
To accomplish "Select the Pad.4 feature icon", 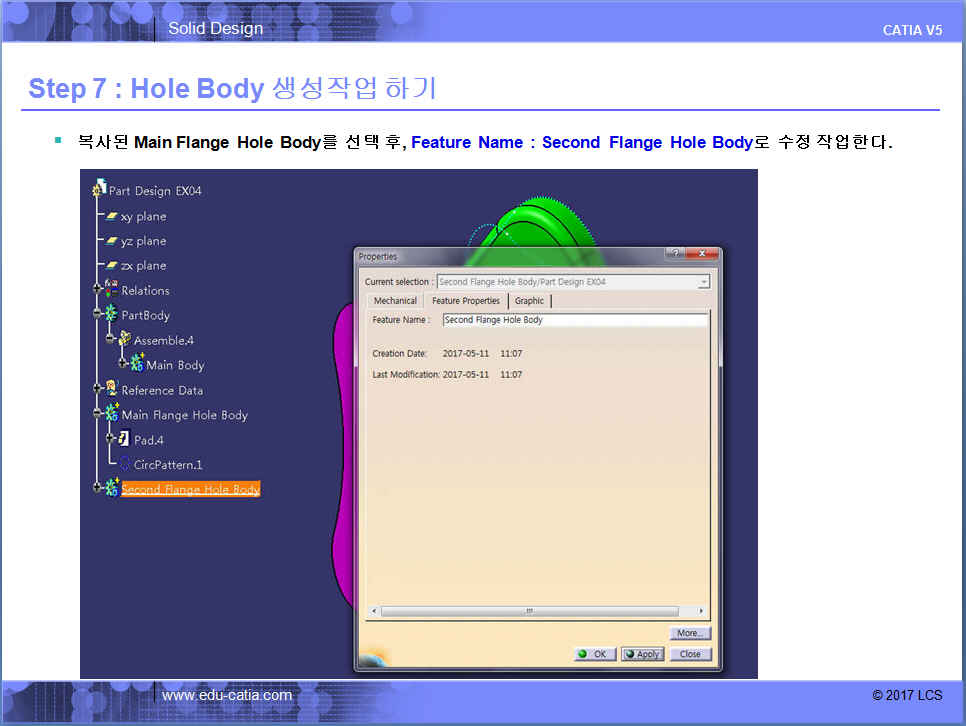I will 124,439.
